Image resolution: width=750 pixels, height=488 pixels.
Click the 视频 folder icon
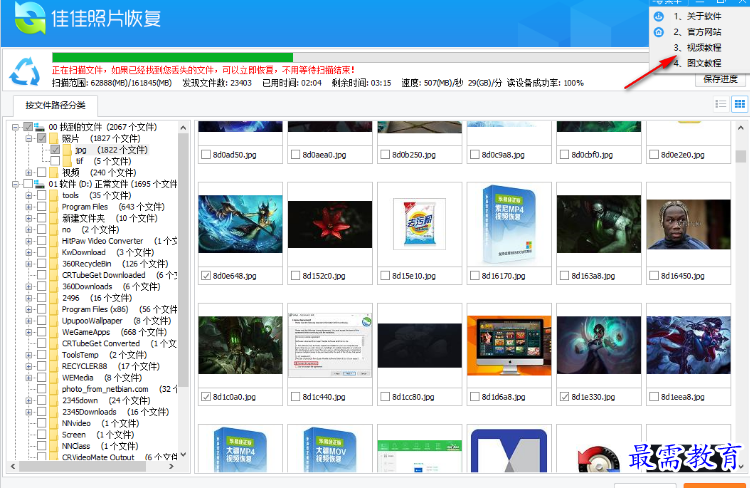tap(54, 172)
